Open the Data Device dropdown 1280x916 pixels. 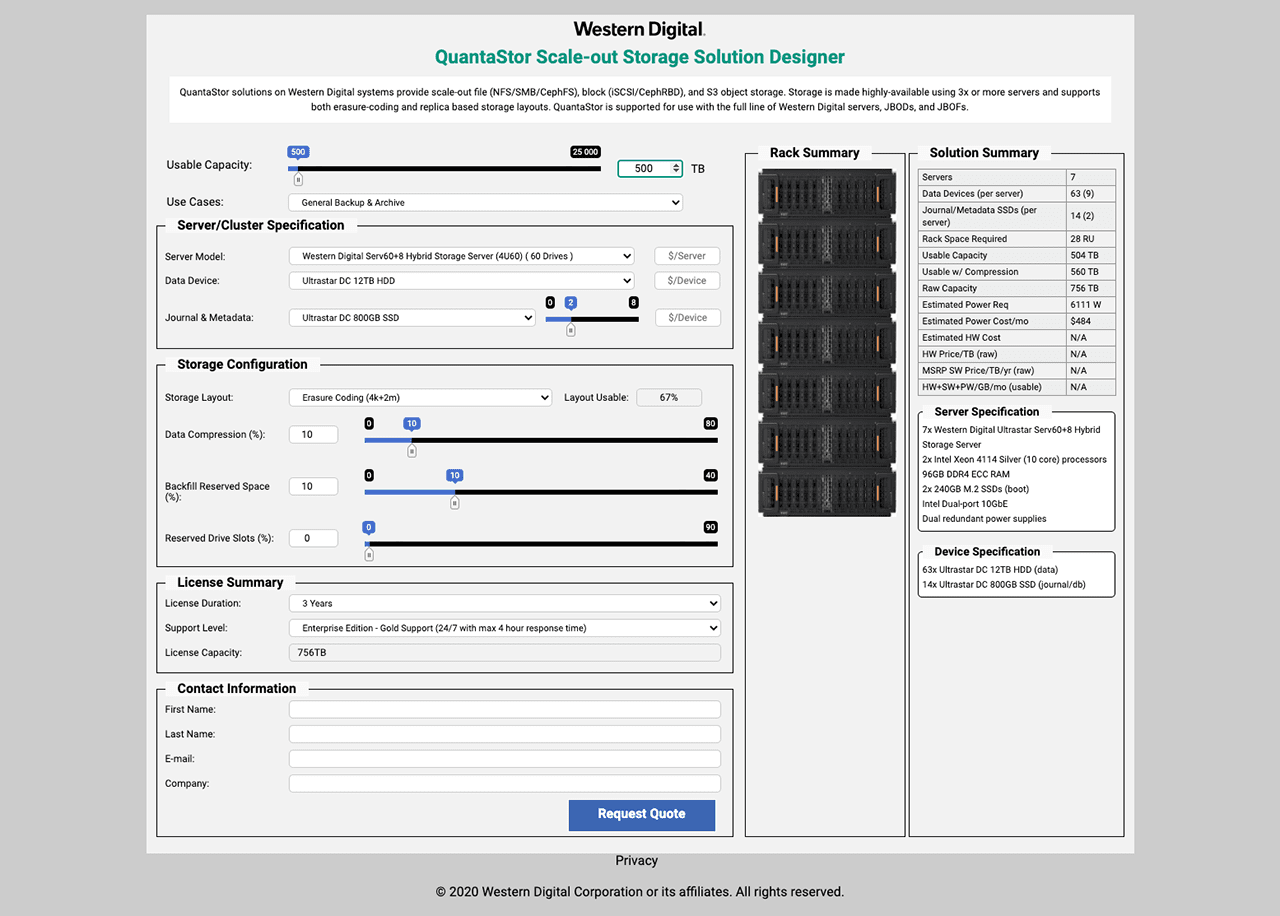pyautogui.click(x=461, y=281)
